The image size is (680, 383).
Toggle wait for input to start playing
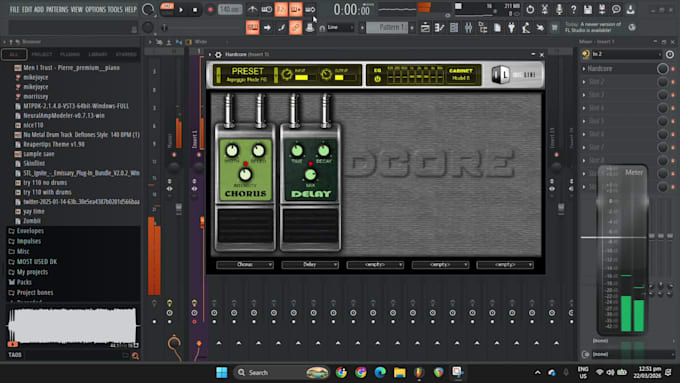tap(267, 9)
